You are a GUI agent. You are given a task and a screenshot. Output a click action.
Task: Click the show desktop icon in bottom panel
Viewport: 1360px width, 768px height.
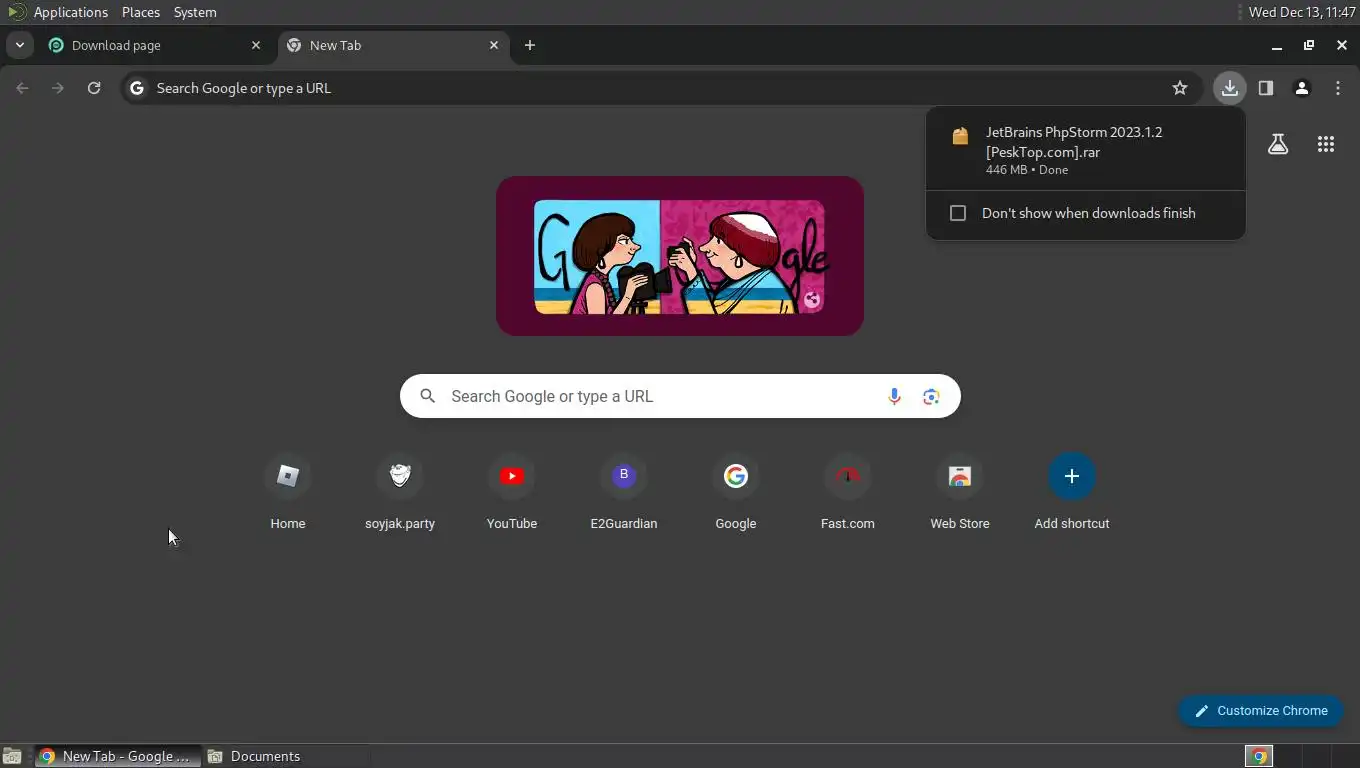[x=12, y=756]
